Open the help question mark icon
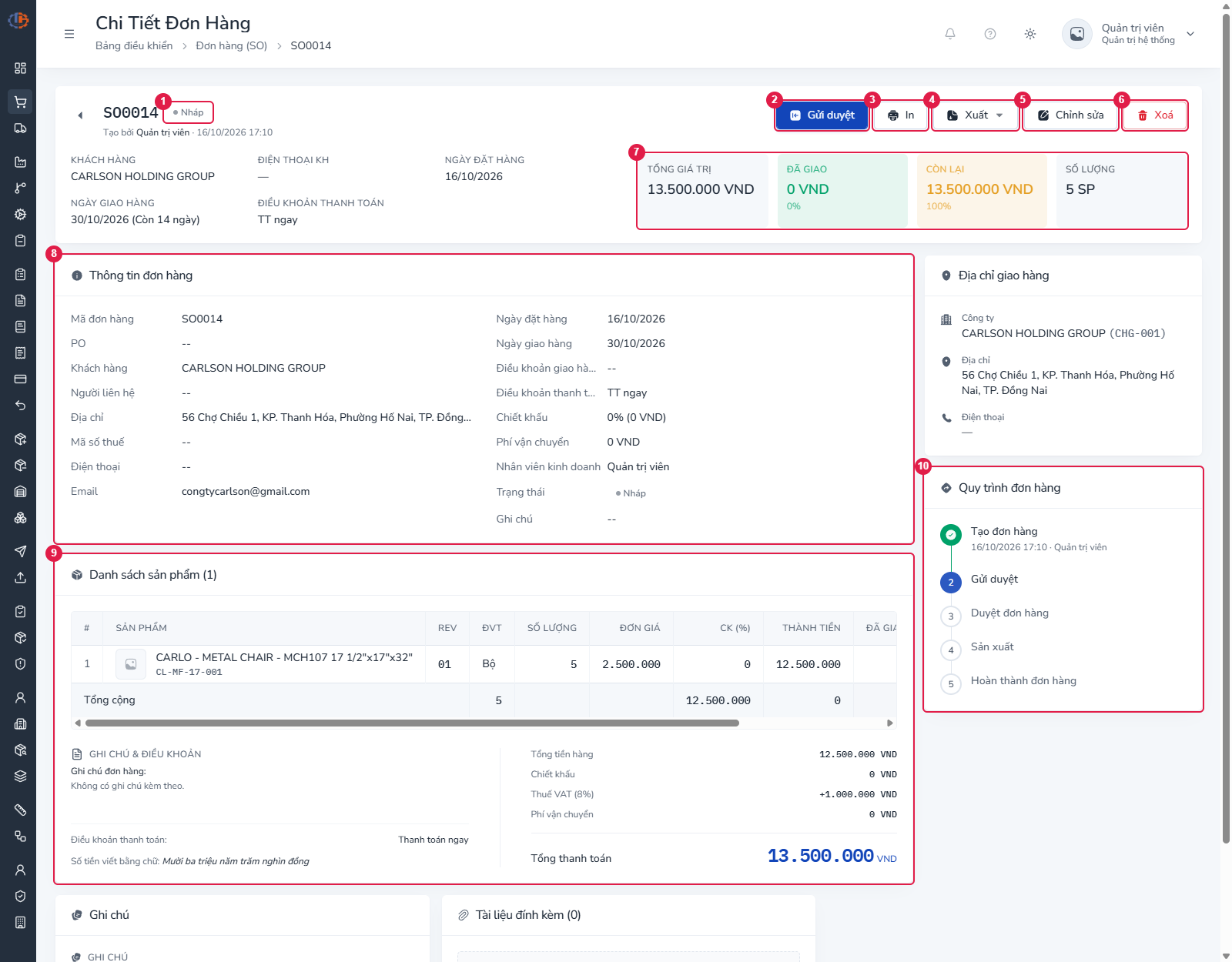 (990, 34)
